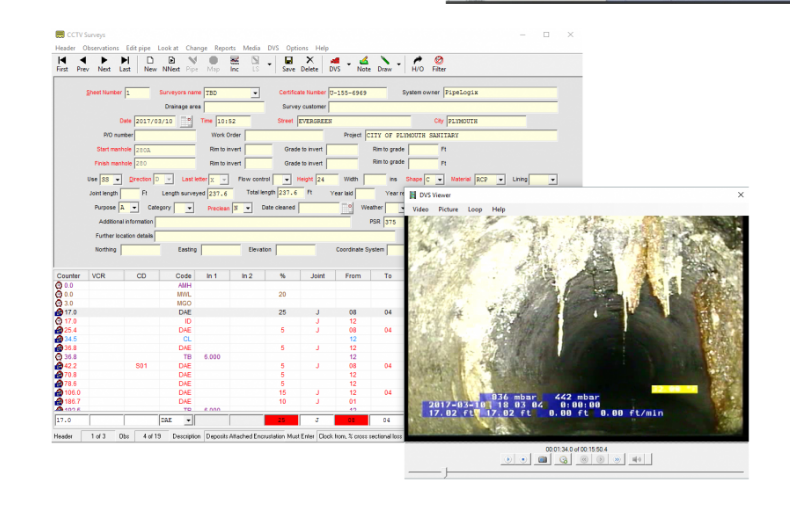Open Picture menu in DVS Viewer
Image resolution: width=790 pixels, height=512 pixels.
(x=448, y=209)
